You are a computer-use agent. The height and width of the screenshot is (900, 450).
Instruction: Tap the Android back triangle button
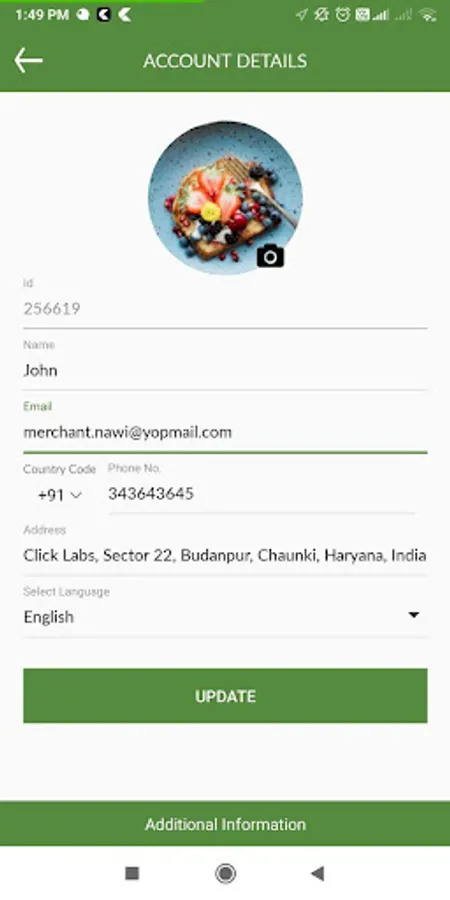(x=317, y=874)
